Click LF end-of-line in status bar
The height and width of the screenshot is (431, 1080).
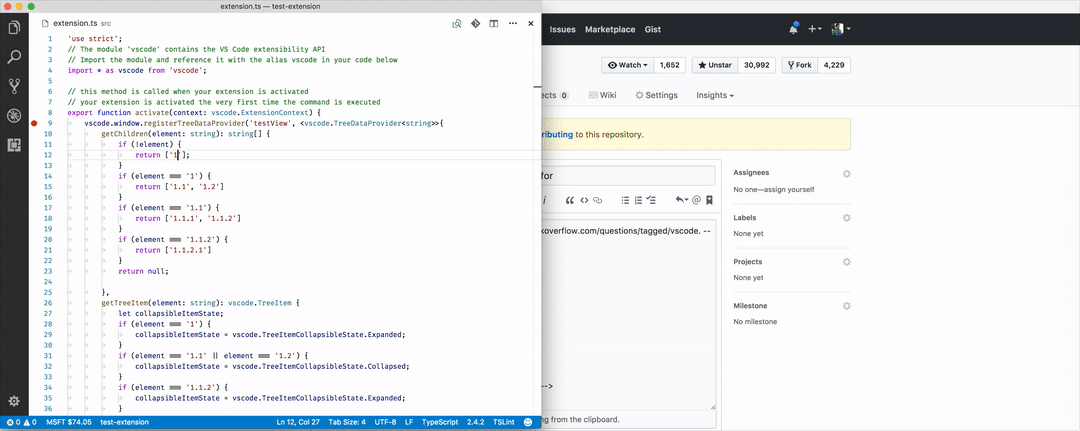pos(409,422)
